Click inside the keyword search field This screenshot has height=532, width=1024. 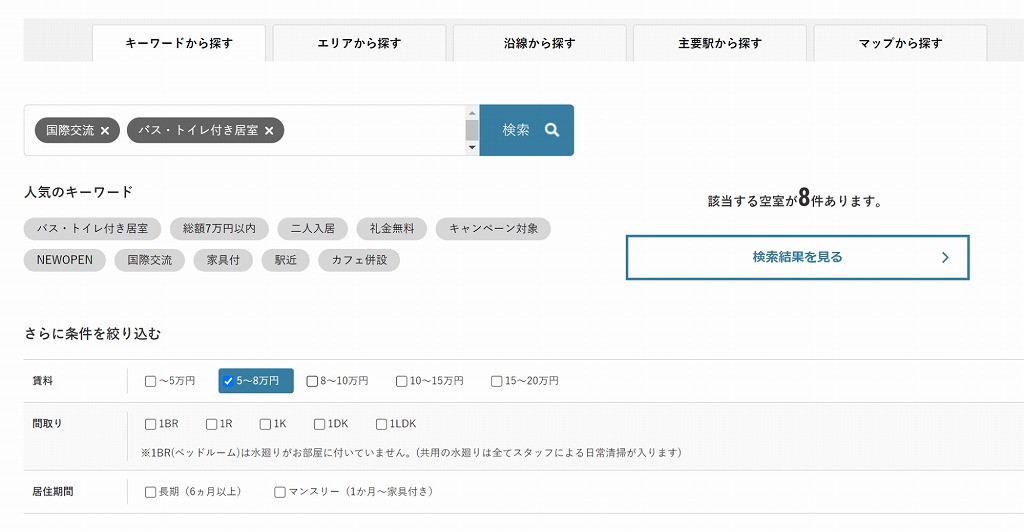click(x=370, y=131)
